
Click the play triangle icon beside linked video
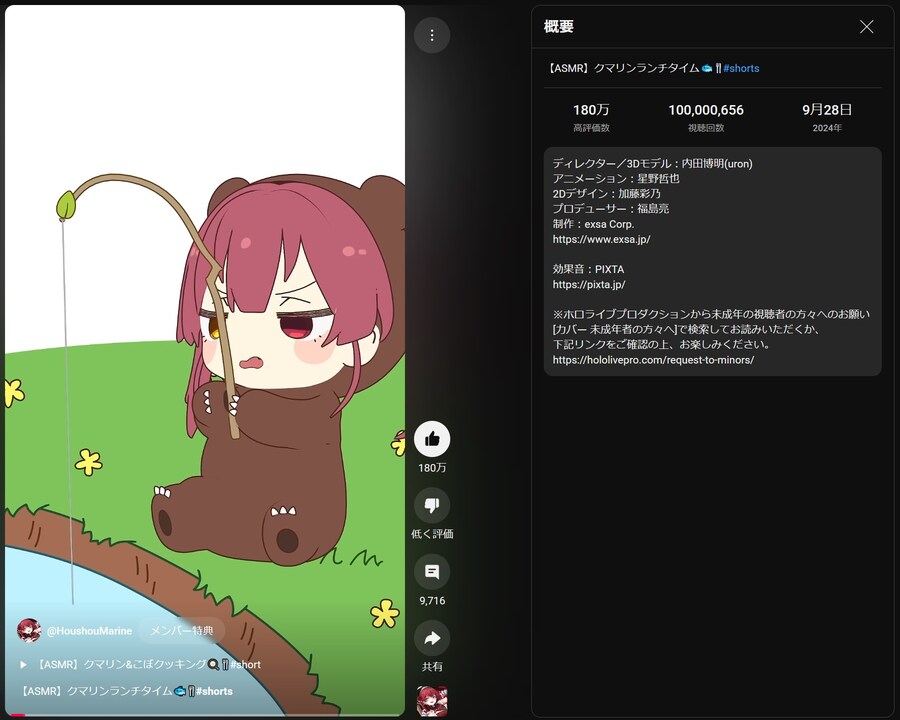point(24,664)
